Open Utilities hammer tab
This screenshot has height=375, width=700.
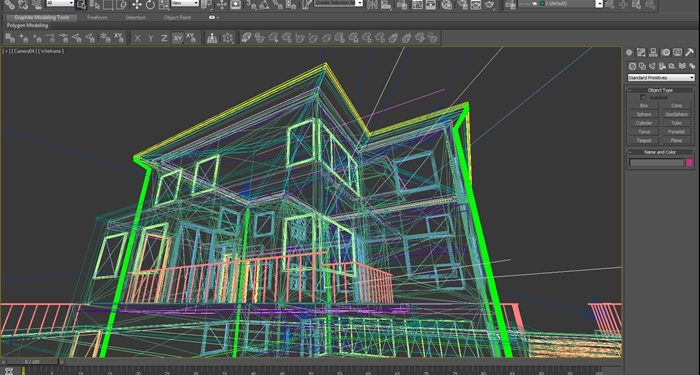click(689, 53)
